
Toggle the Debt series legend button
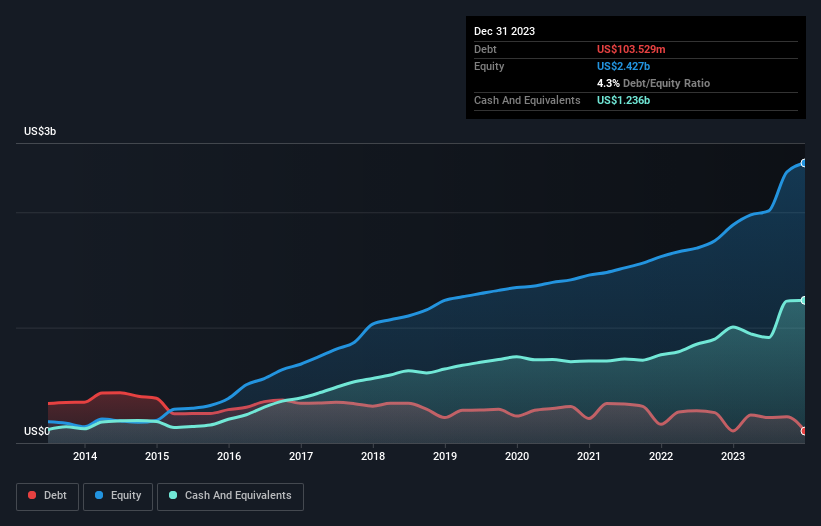click(x=48, y=496)
